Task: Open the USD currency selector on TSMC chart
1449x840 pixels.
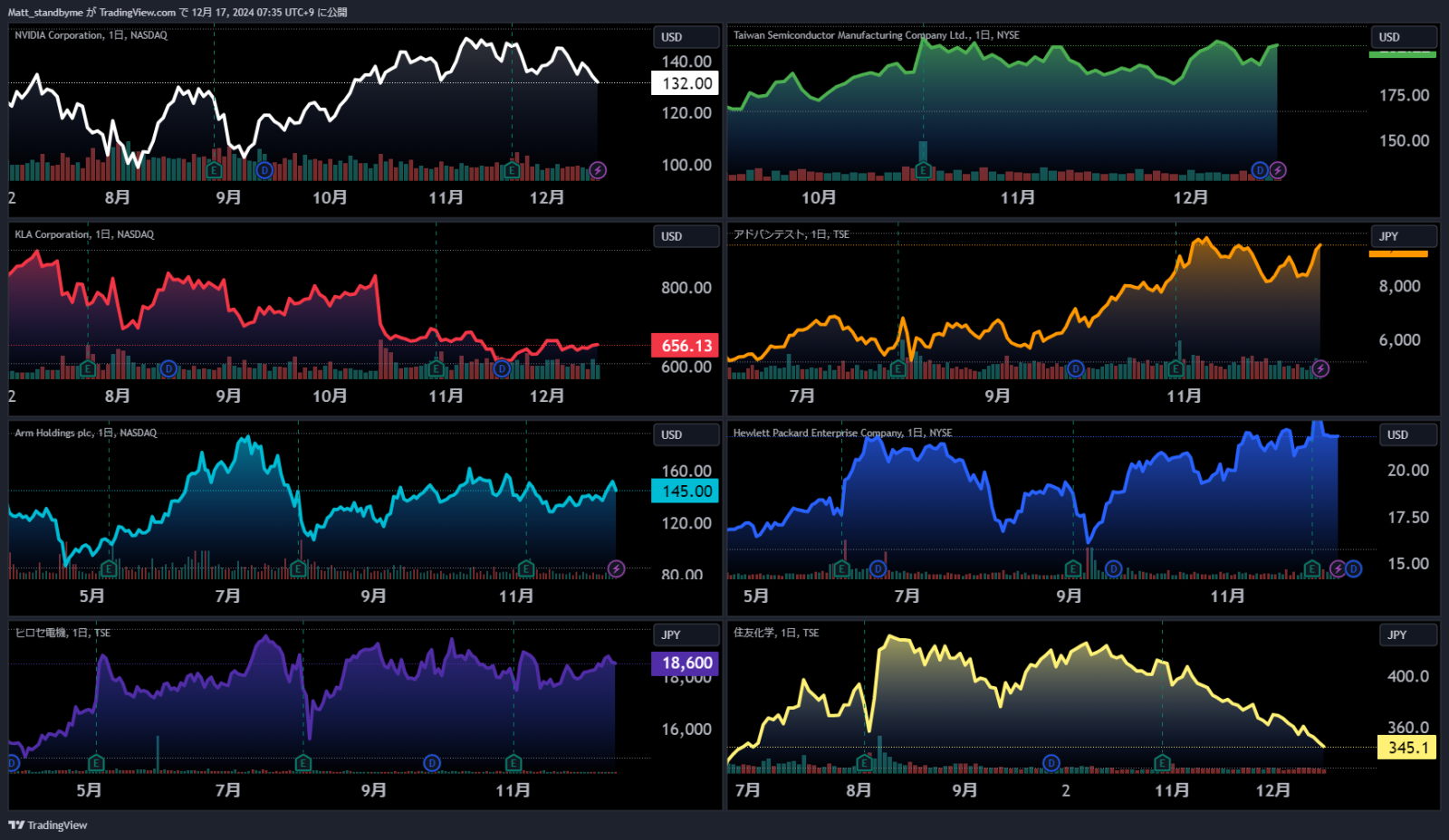Action: point(1403,37)
